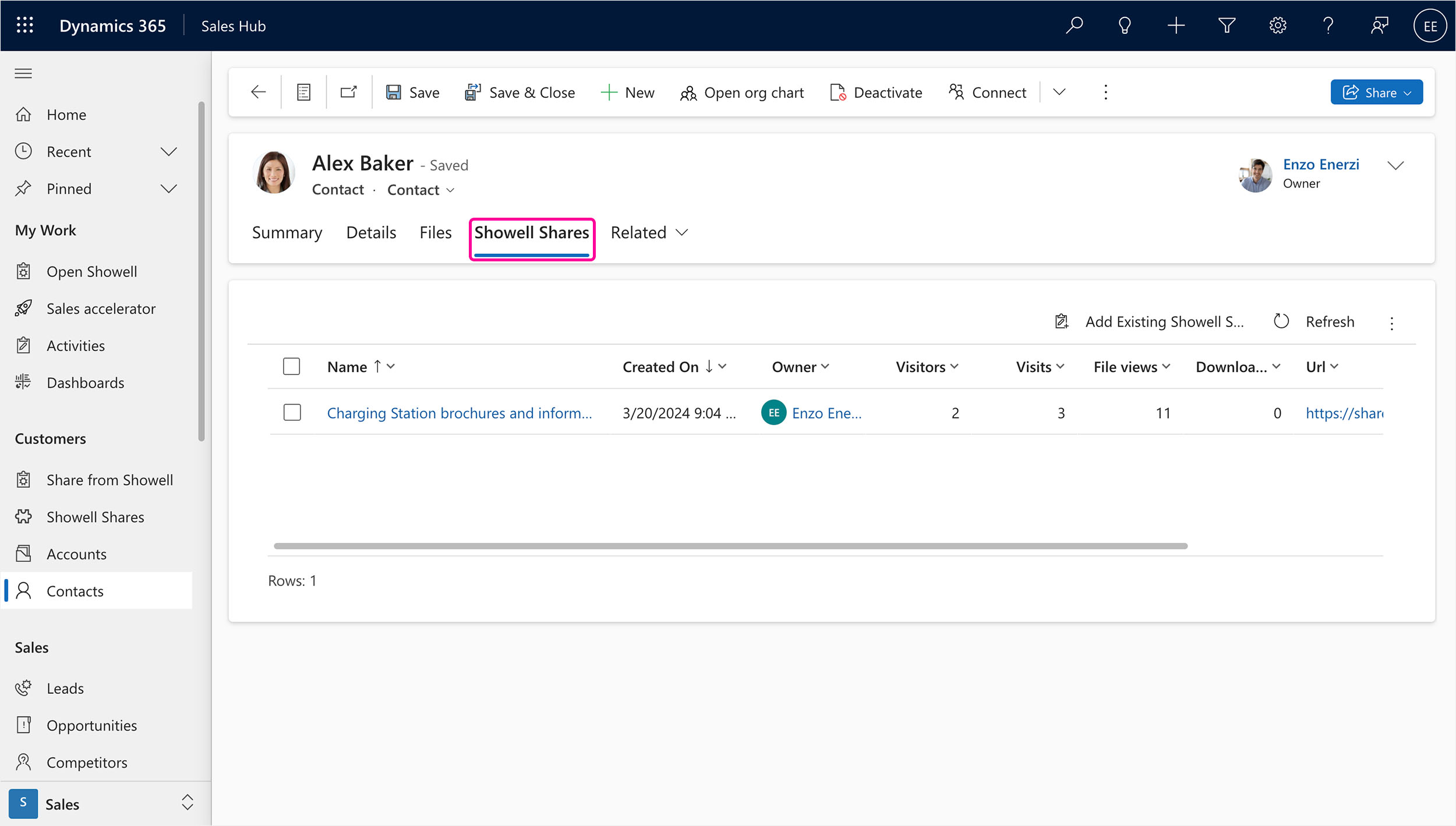
Task: Expand the Recent section
Action: click(168, 151)
